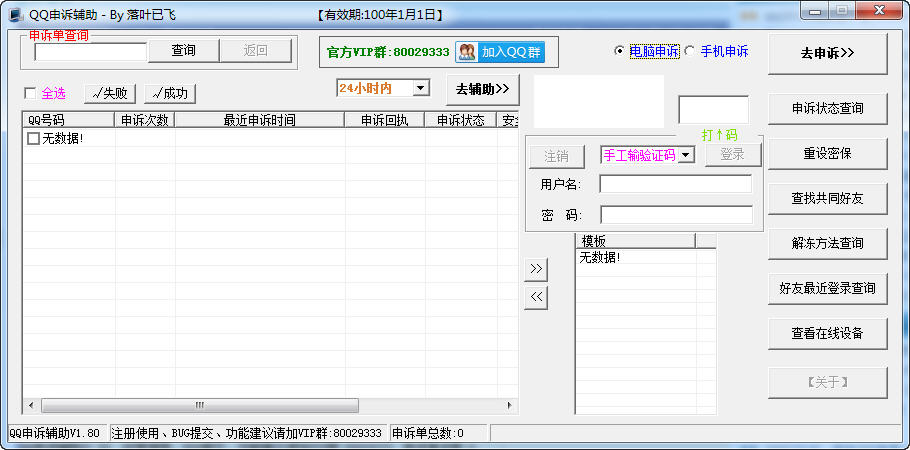This screenshot has width=910, height=450.
Task: Click the 去辅助>> button
Action: pyautogui.click(x=482, y=89)
